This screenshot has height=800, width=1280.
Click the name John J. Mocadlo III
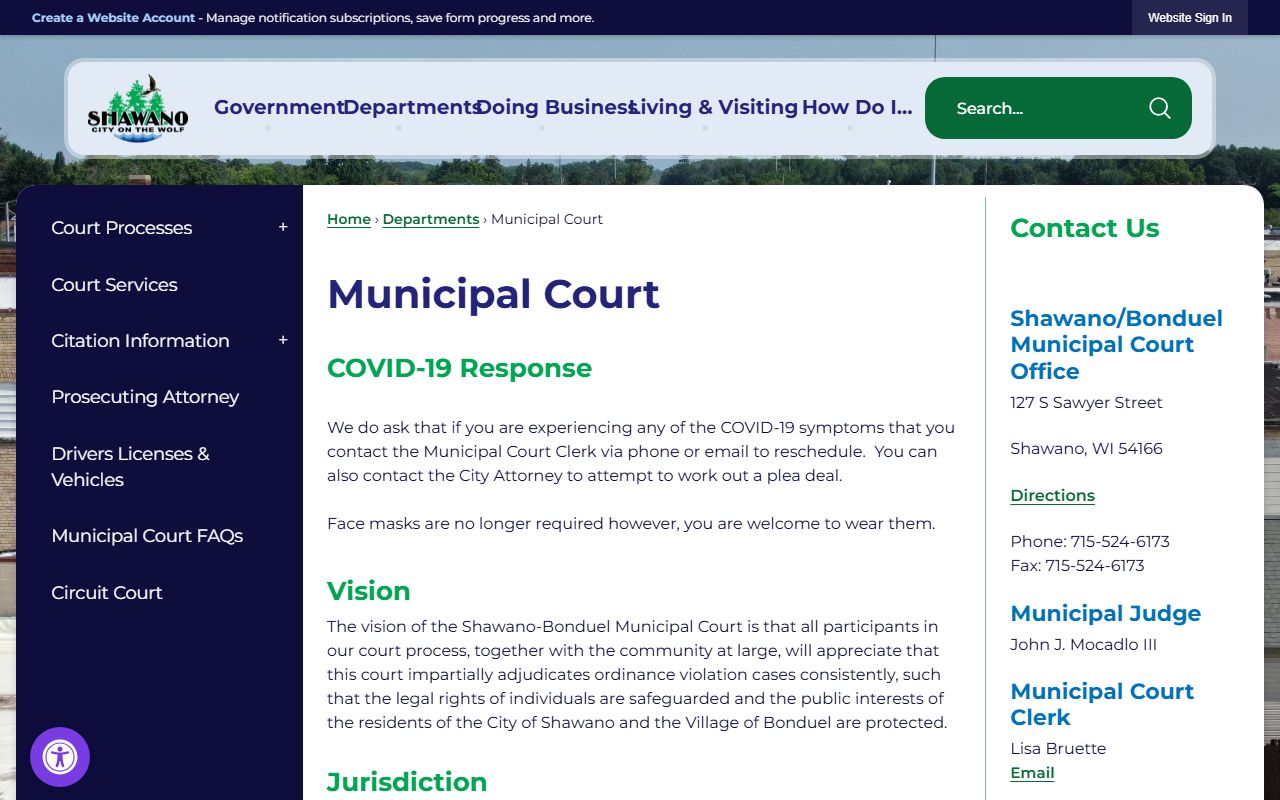1083,645
